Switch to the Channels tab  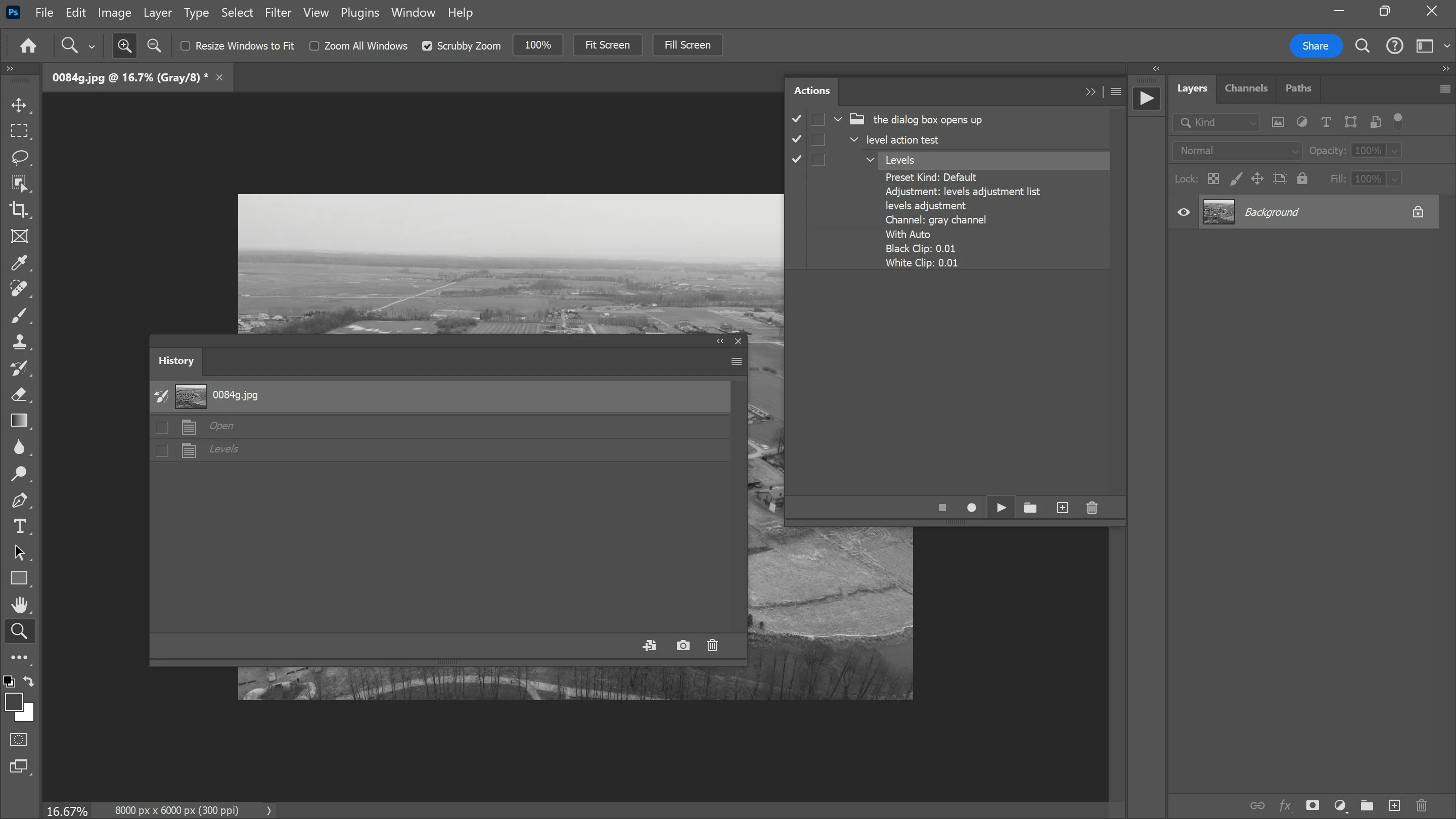pyautogui.click(x=1246, y=88)
